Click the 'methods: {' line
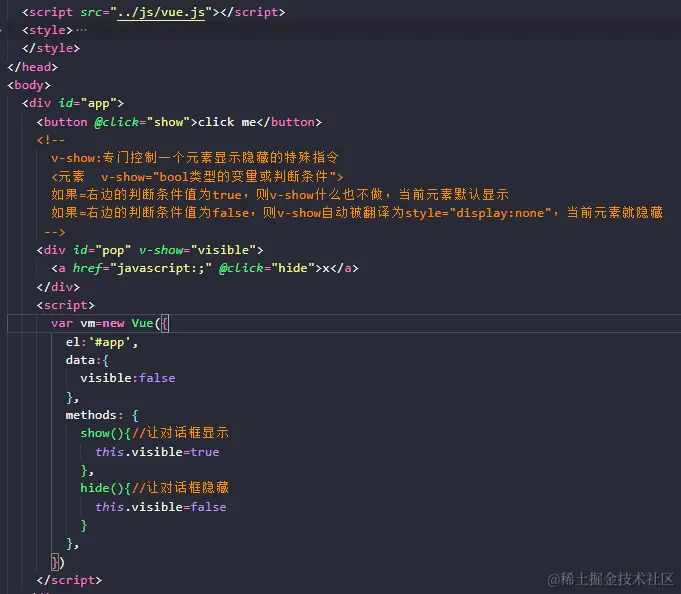The height and width of the screenshot is (594, 681). point(102,415)
